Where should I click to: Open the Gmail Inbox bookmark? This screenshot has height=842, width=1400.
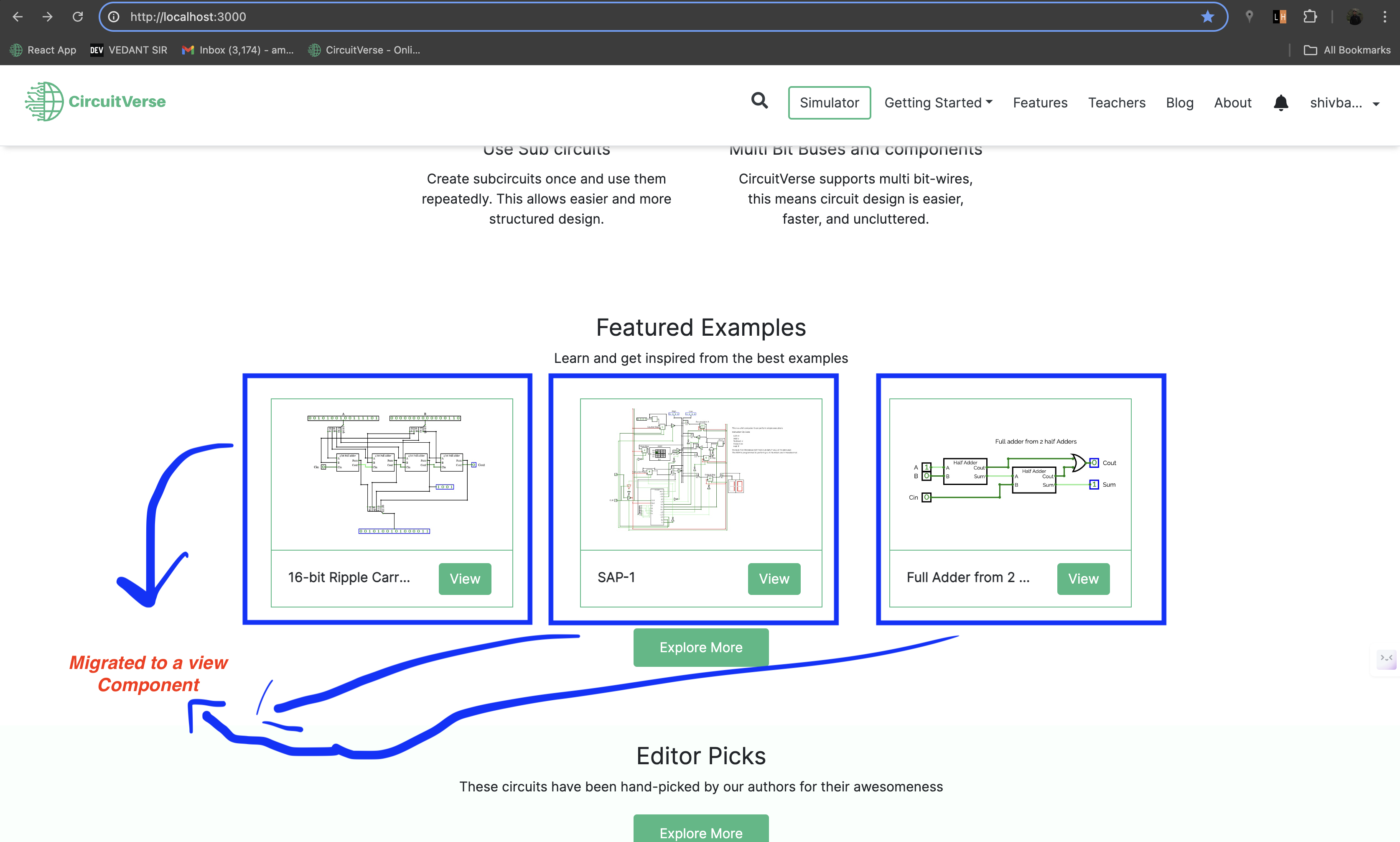point(238,50)
